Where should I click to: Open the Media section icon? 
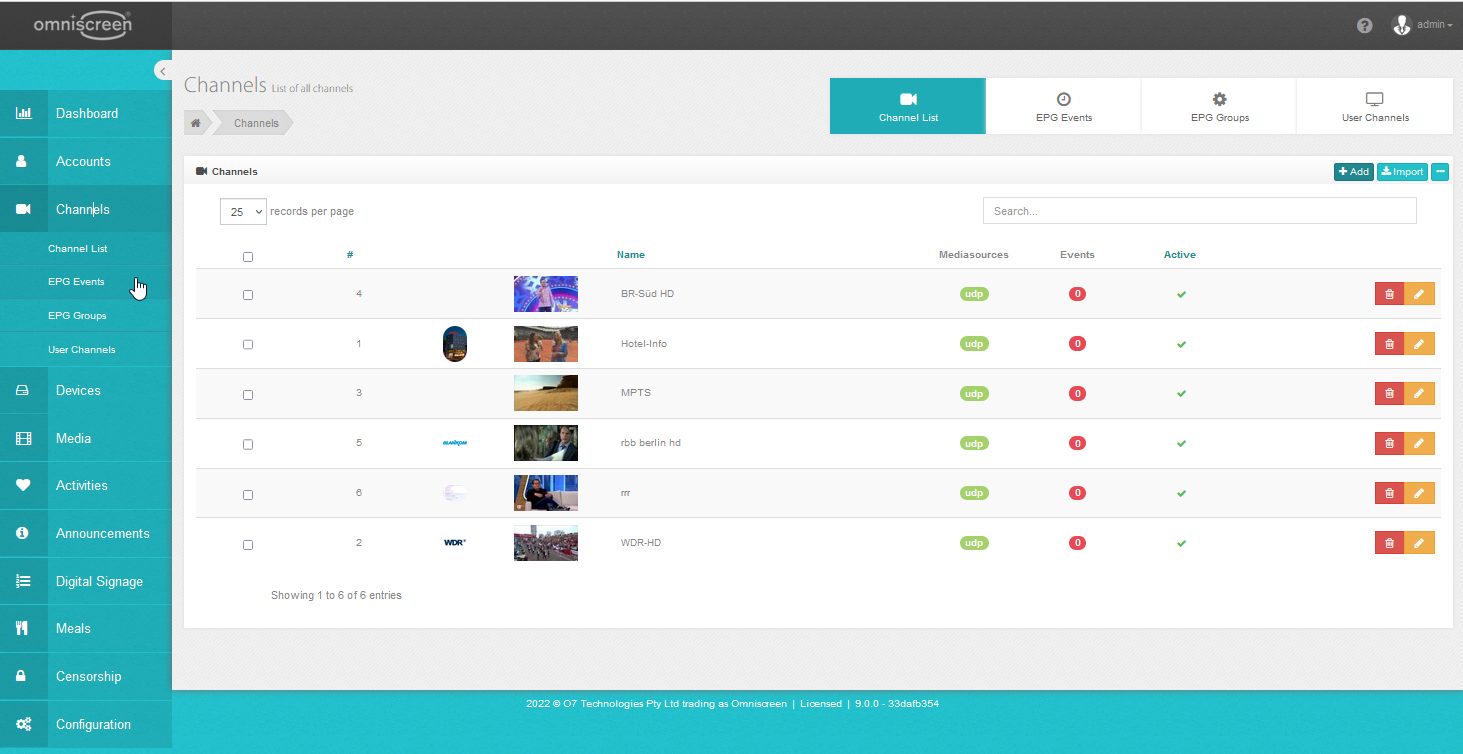(24, 438)
